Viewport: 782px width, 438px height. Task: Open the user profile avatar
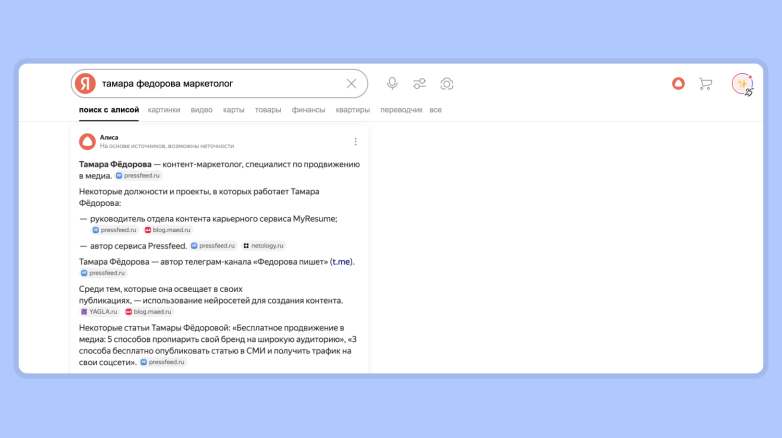(x=742, y=84)
